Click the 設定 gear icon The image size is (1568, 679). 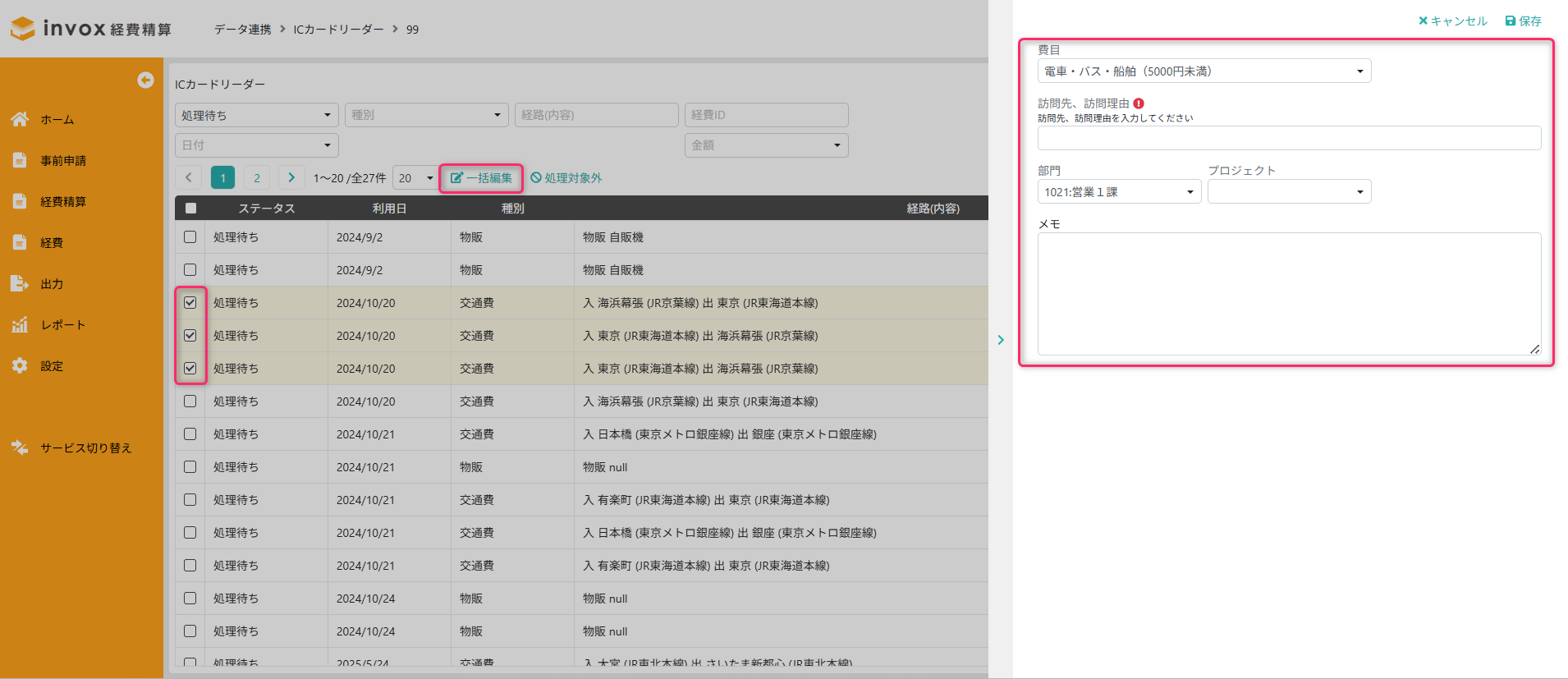(20, 365)
